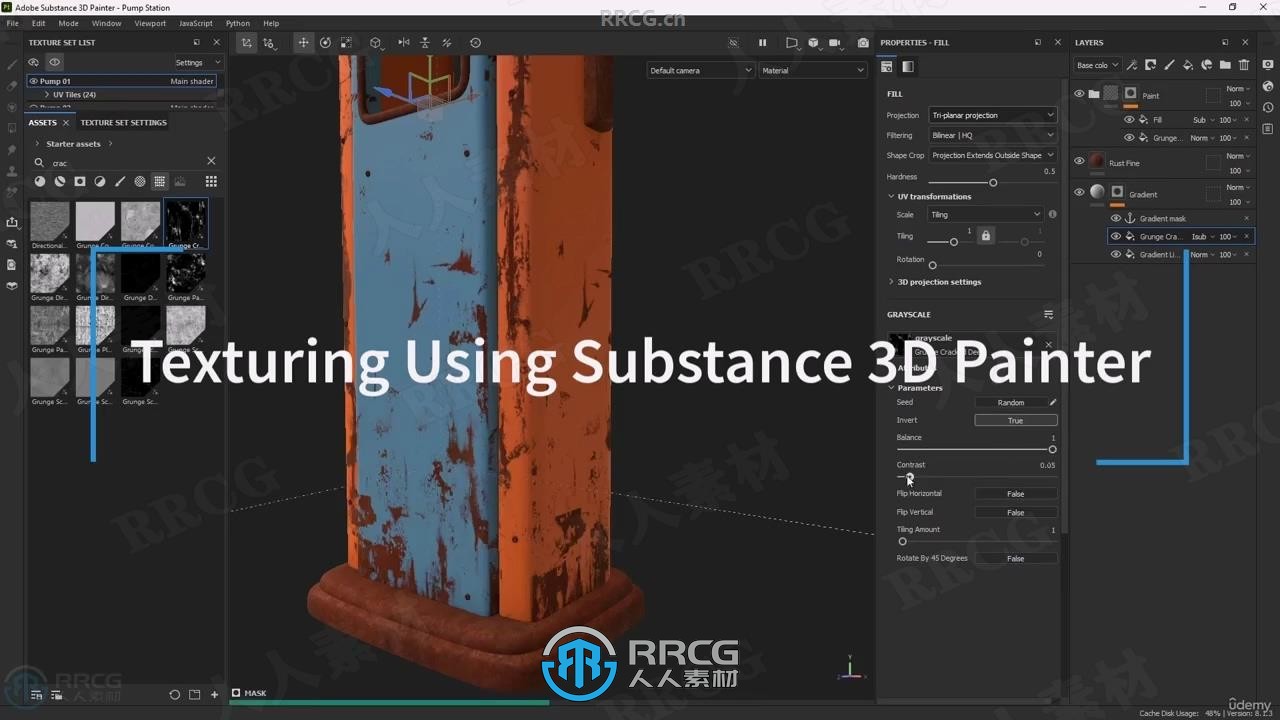Open the camera screenshot icon in viewport toolbar

coord(863,43)
